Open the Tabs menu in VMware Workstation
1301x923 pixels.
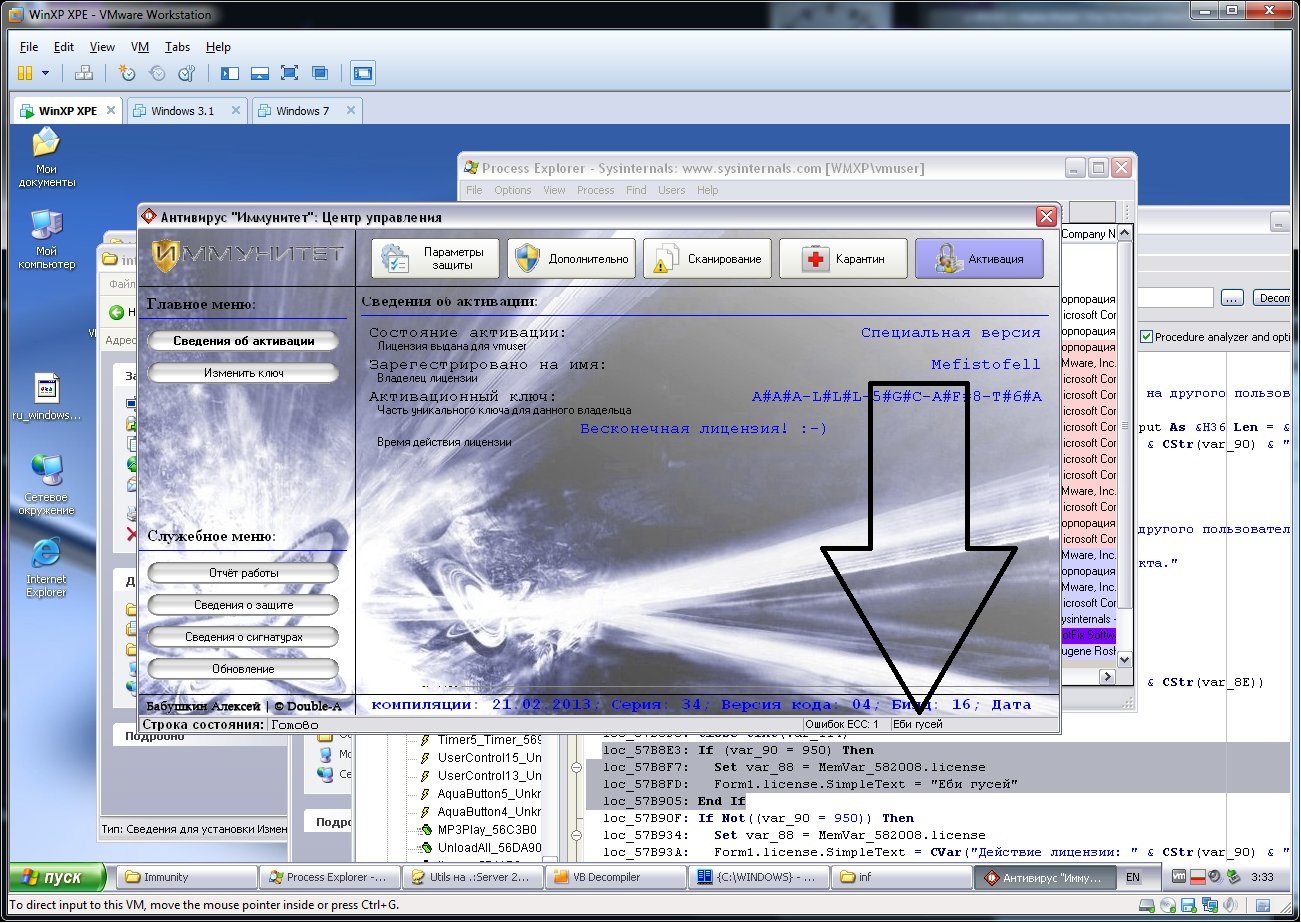point(177,47)
